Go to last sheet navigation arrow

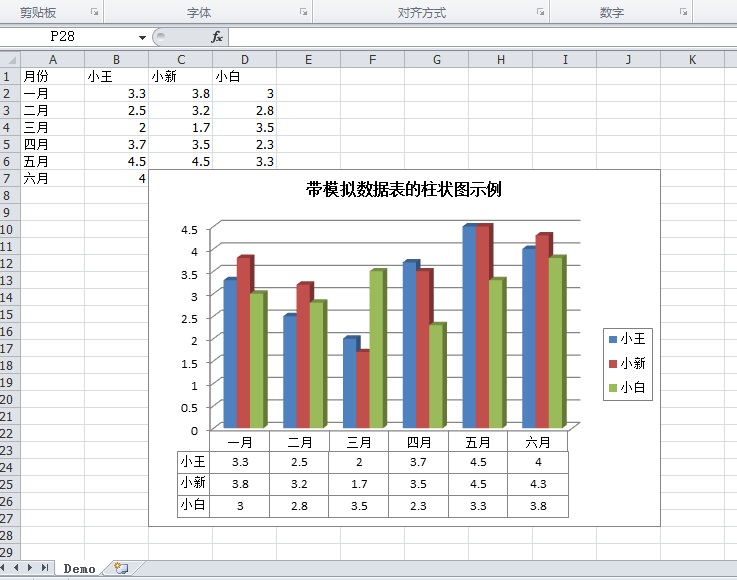(45, 568)
